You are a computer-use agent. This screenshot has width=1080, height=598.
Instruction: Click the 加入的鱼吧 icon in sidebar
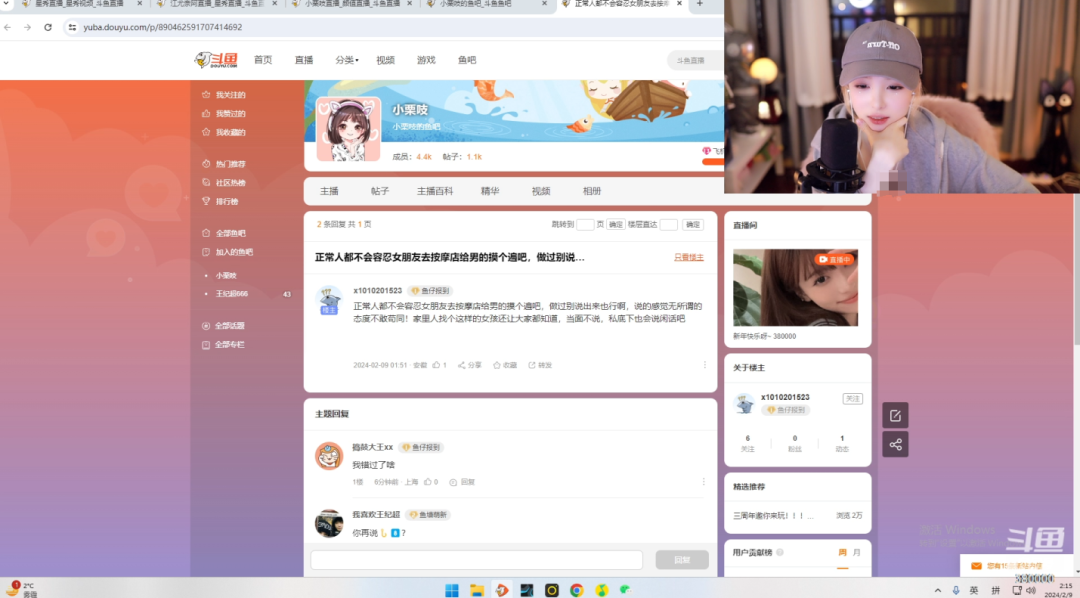pyautogui.click(x=206, y=252)
